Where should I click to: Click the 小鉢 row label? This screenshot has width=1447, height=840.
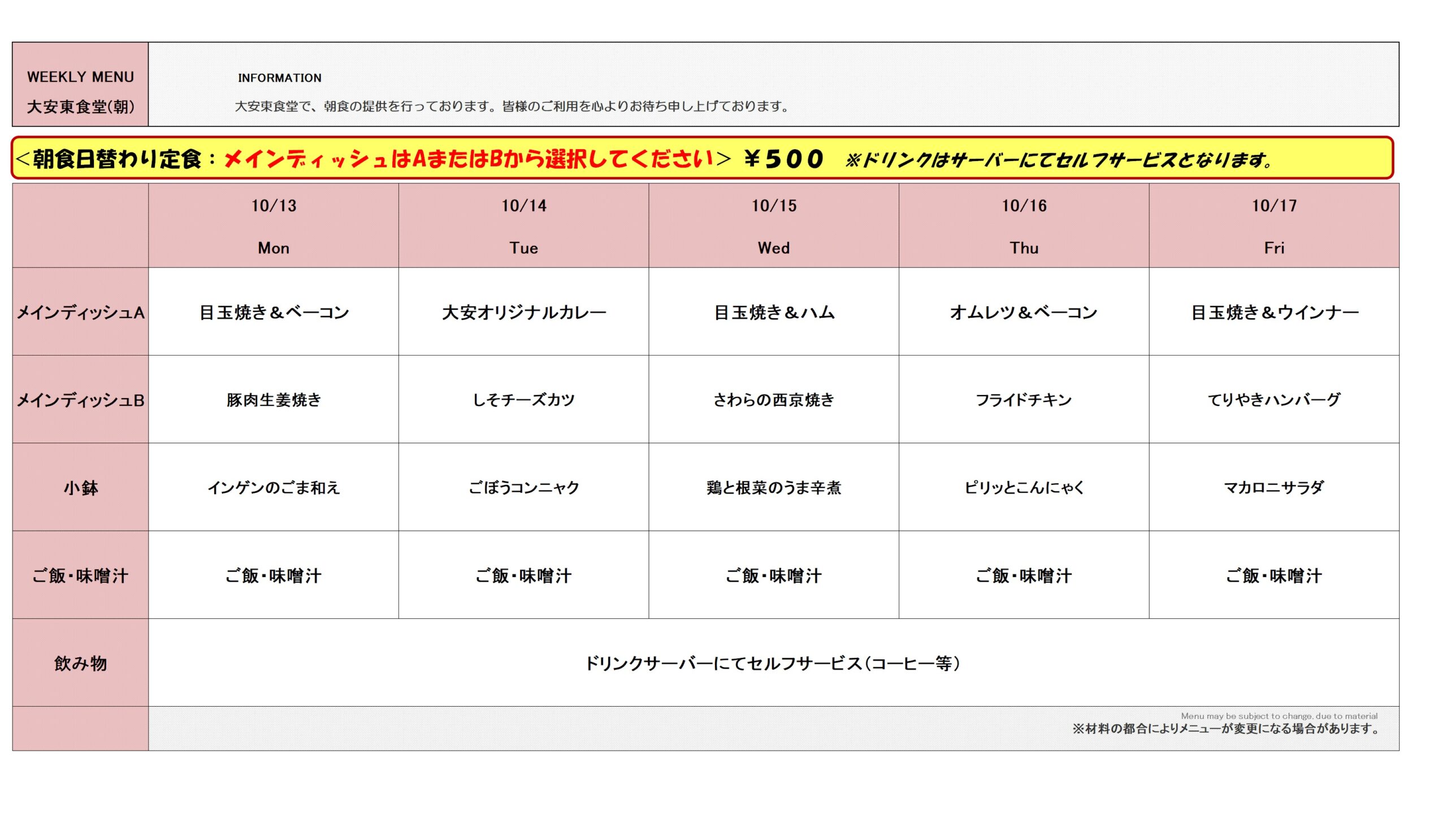point(80,487)
